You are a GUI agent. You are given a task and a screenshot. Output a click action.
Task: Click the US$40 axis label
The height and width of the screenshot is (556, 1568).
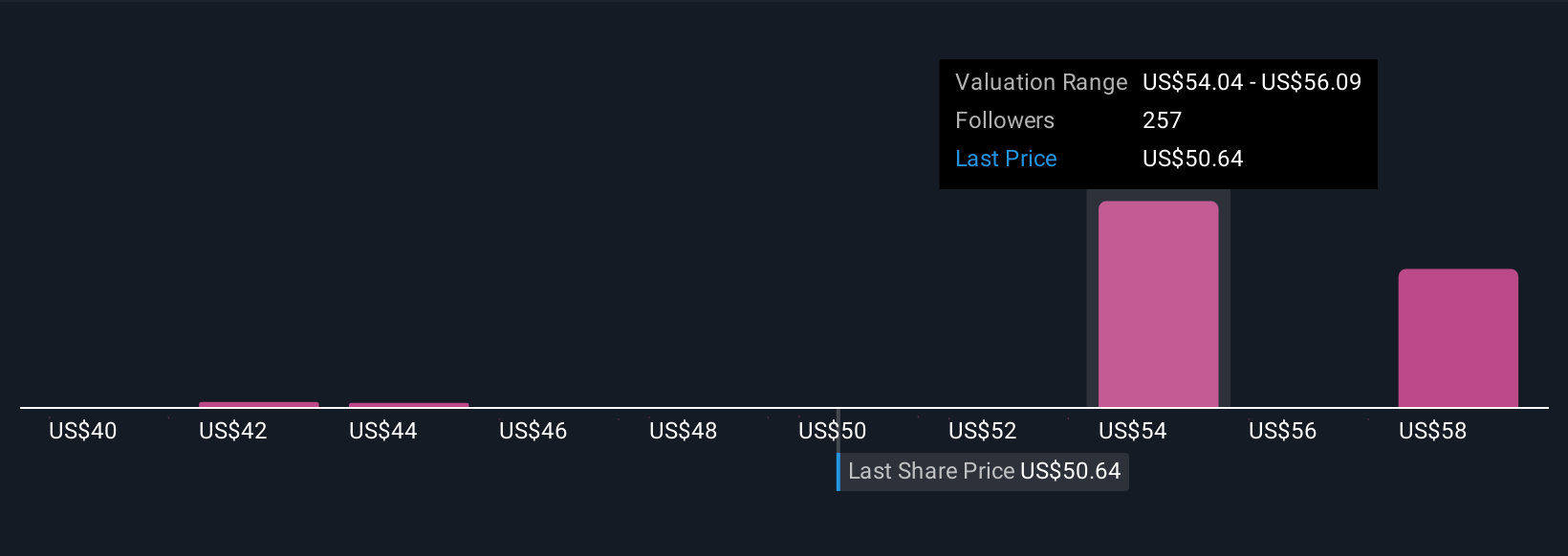point(83,431)
